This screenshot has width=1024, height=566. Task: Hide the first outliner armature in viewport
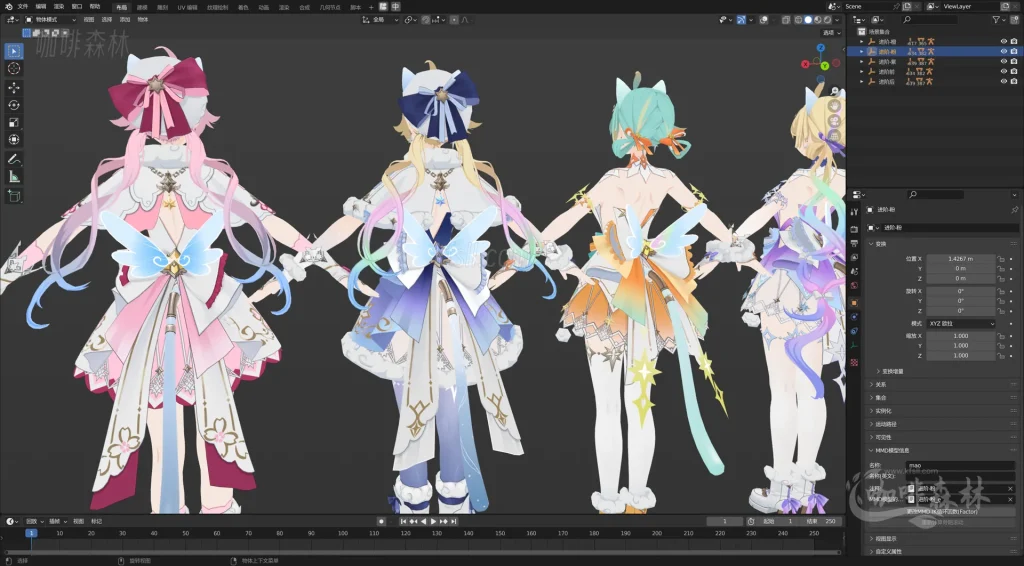tap(1004, 41)
